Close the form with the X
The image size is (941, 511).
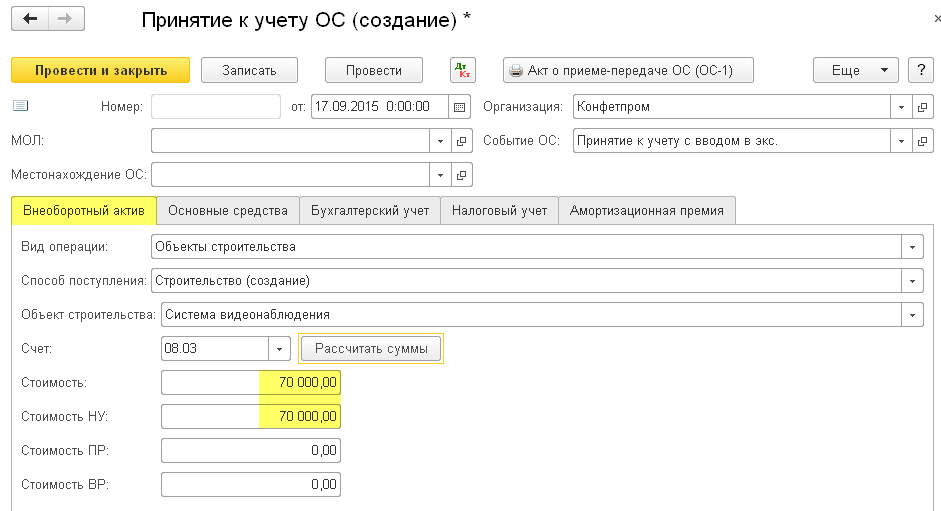[937, 19]
